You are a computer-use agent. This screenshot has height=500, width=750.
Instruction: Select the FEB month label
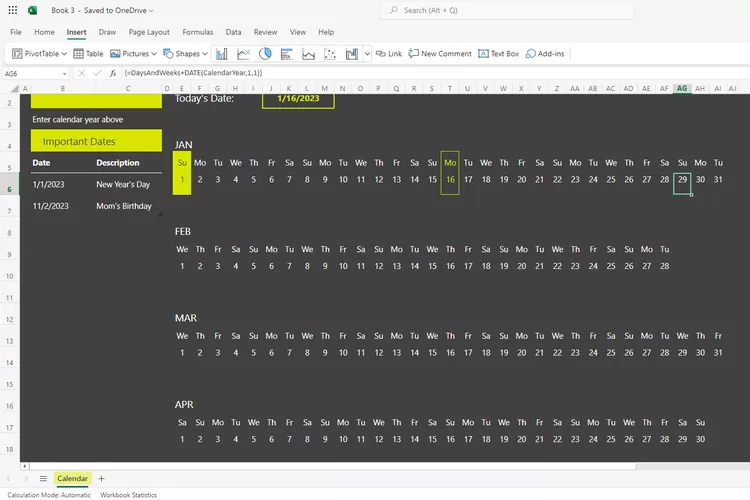(183, 232)
